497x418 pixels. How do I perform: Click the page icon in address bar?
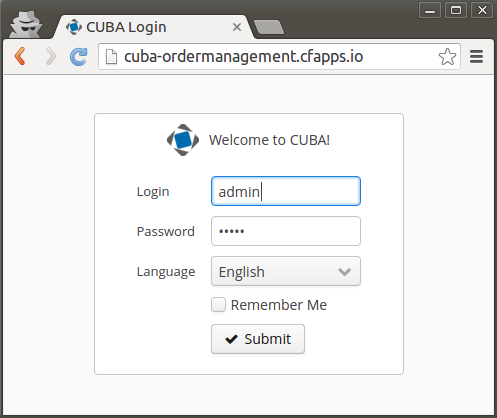pyautogui.click(x=111, y=56)
